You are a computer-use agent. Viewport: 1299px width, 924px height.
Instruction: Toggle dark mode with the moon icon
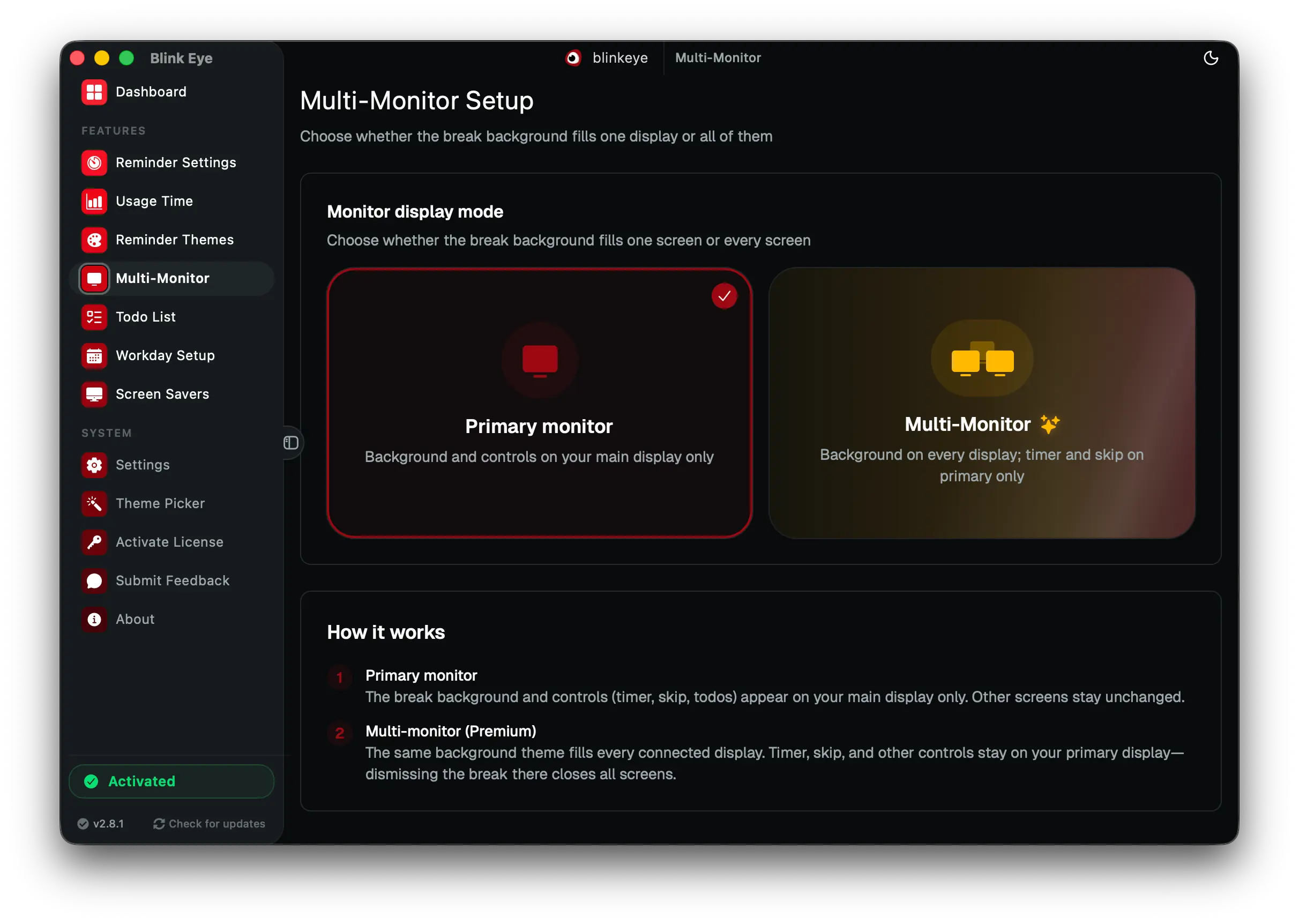(x=1212, y=58)
